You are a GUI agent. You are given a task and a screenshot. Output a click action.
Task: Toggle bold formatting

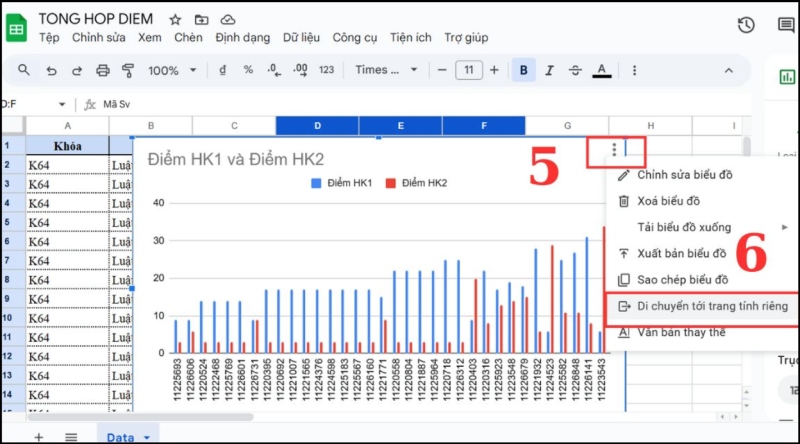[523, 70]
